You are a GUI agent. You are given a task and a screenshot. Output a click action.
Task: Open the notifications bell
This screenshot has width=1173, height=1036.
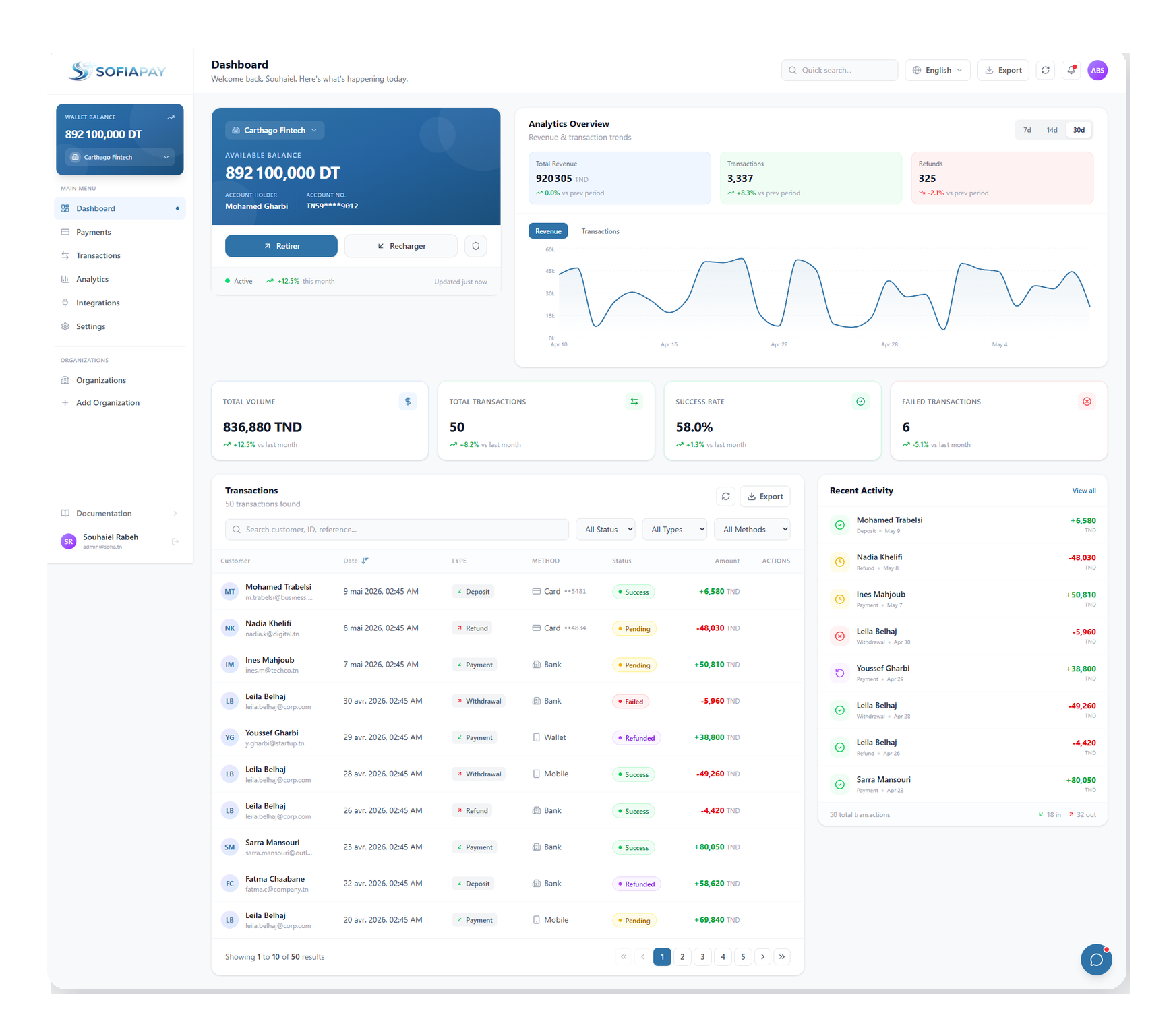pyautogui.click(x=1071, y=70)
